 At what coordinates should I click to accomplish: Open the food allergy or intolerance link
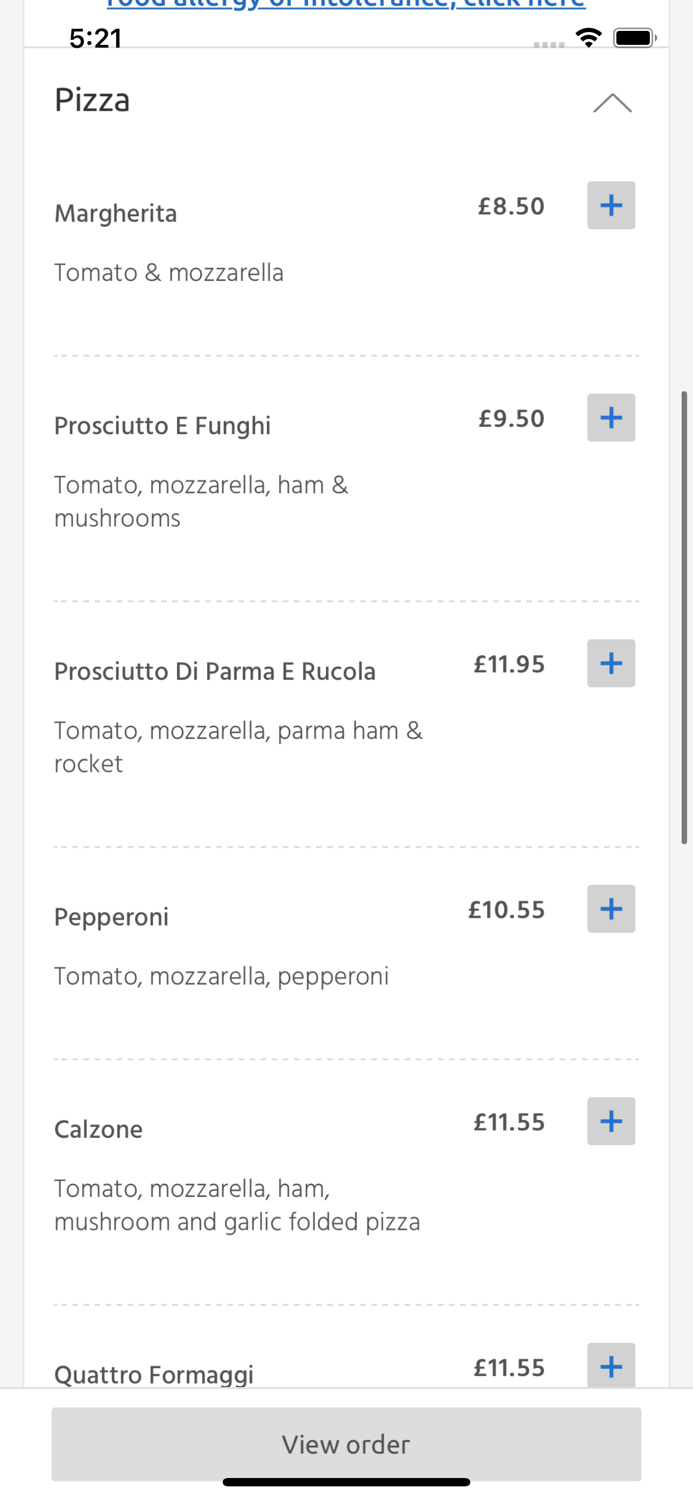(x=345, y=4)
